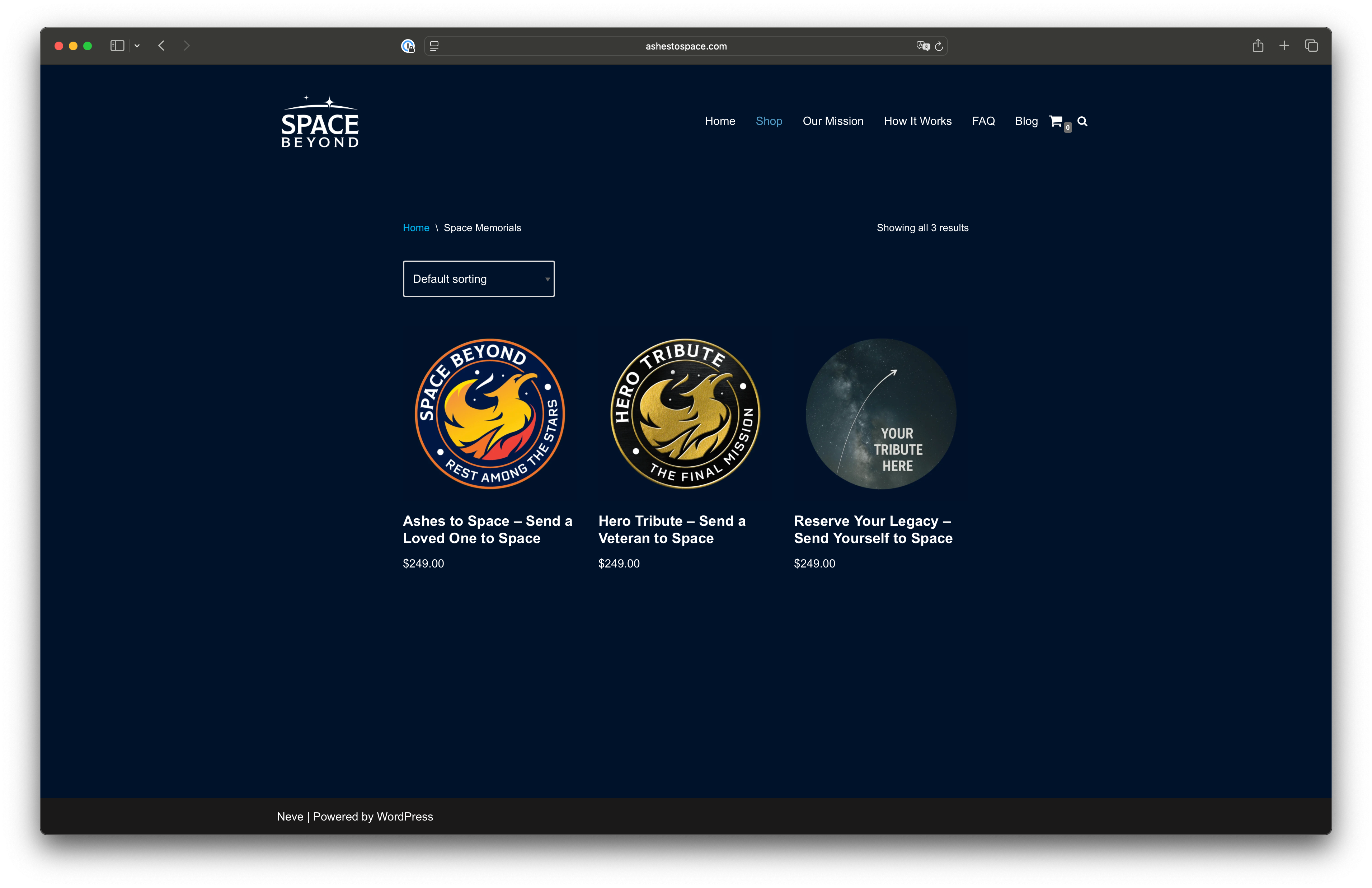The width and height of the screenshot is (1372, 888).
Task: Toggle the Safari sidebar icon
Action: pos(117,46)
